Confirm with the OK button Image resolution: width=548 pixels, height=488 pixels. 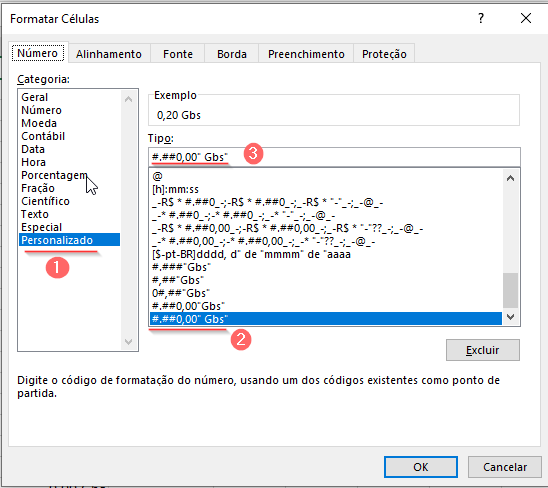click(x=421, y=467)
